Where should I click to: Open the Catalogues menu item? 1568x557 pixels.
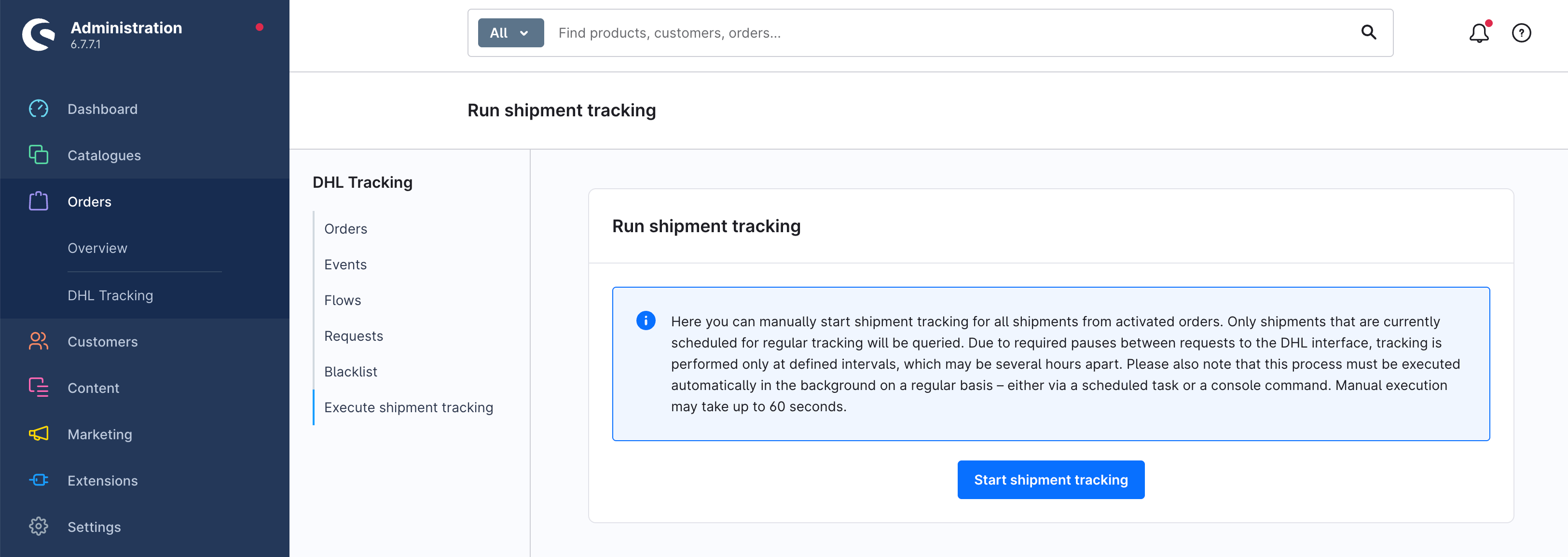[104, 155]
